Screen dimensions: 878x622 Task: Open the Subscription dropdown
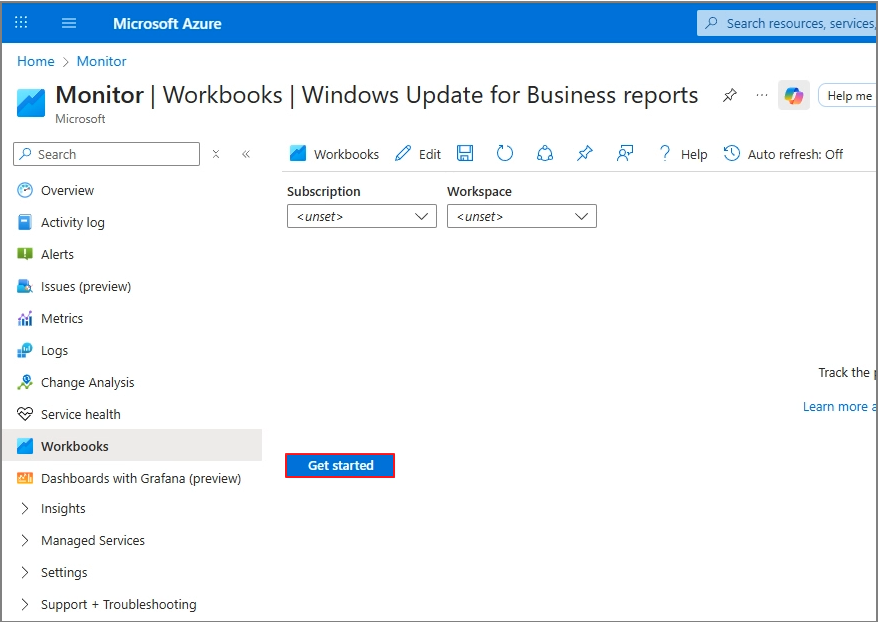pyautogui.click(x=362, y=216)
